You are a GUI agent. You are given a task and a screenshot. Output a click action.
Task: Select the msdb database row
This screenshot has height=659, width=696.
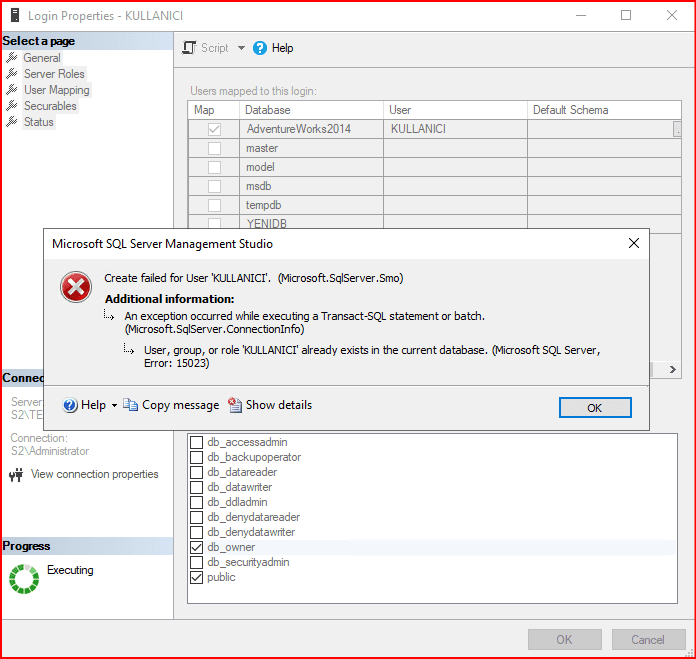click(259, 186)
